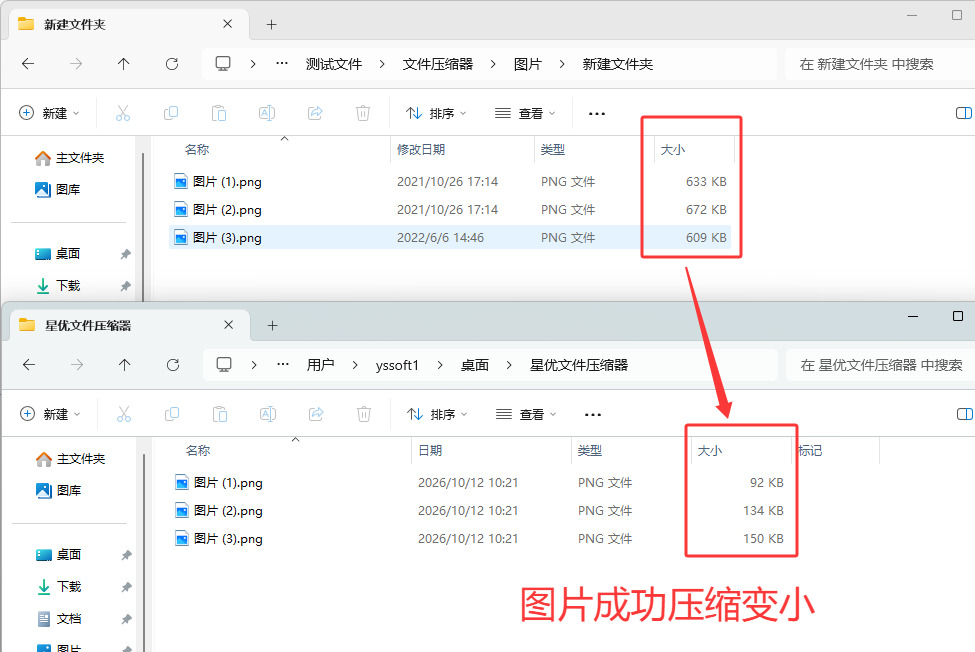
Task: Open the 查看 dropdown in 新建文件夹 window
Action: pos(525,113)
